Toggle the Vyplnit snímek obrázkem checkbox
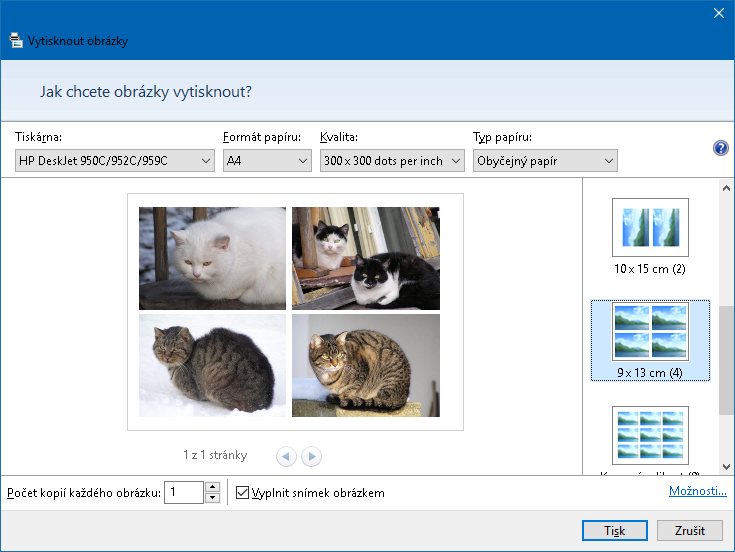Viewport: 735px width, 552px height. [242, 492]
